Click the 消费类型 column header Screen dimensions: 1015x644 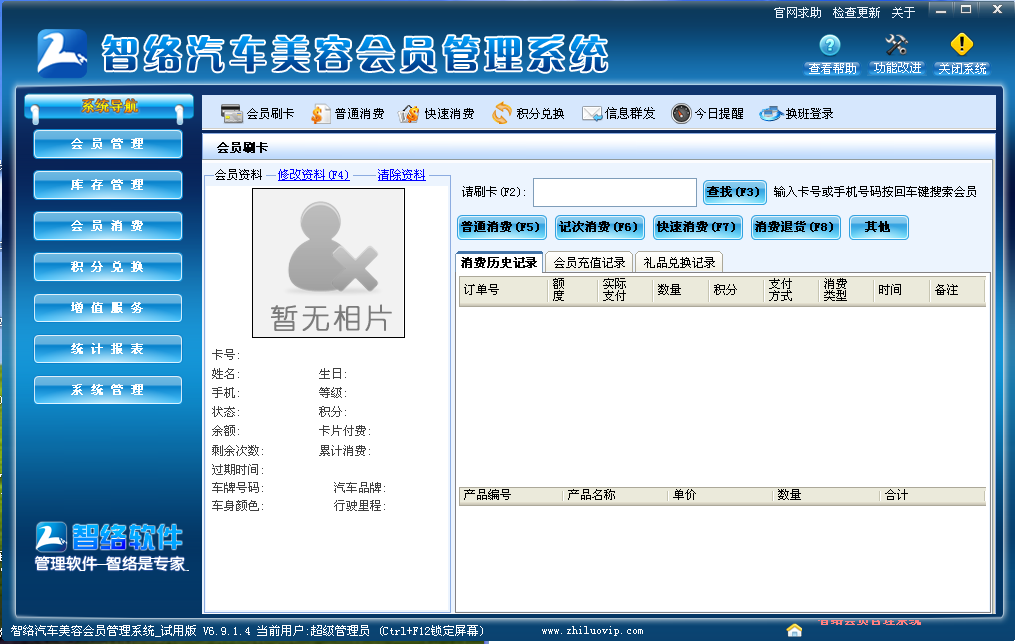pyautogui.click(x=845, y=290)
